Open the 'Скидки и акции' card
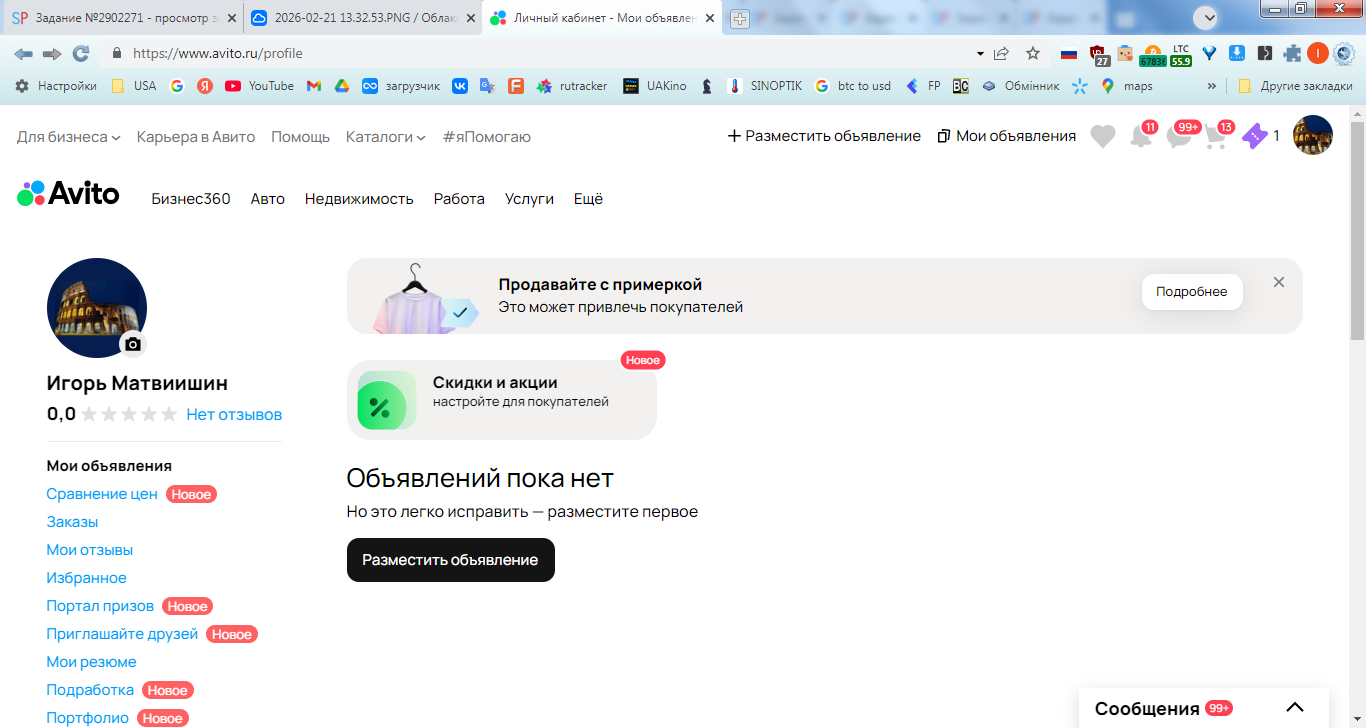This screenshot has height=728, width=1366. [x=502, y=400]
